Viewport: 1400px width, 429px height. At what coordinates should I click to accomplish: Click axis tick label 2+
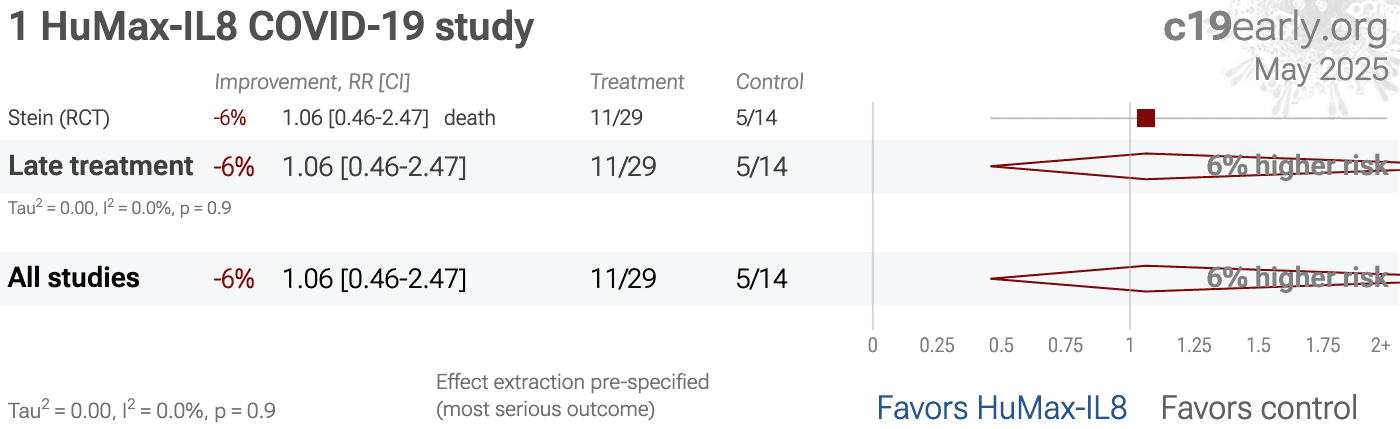[1380, 346]
